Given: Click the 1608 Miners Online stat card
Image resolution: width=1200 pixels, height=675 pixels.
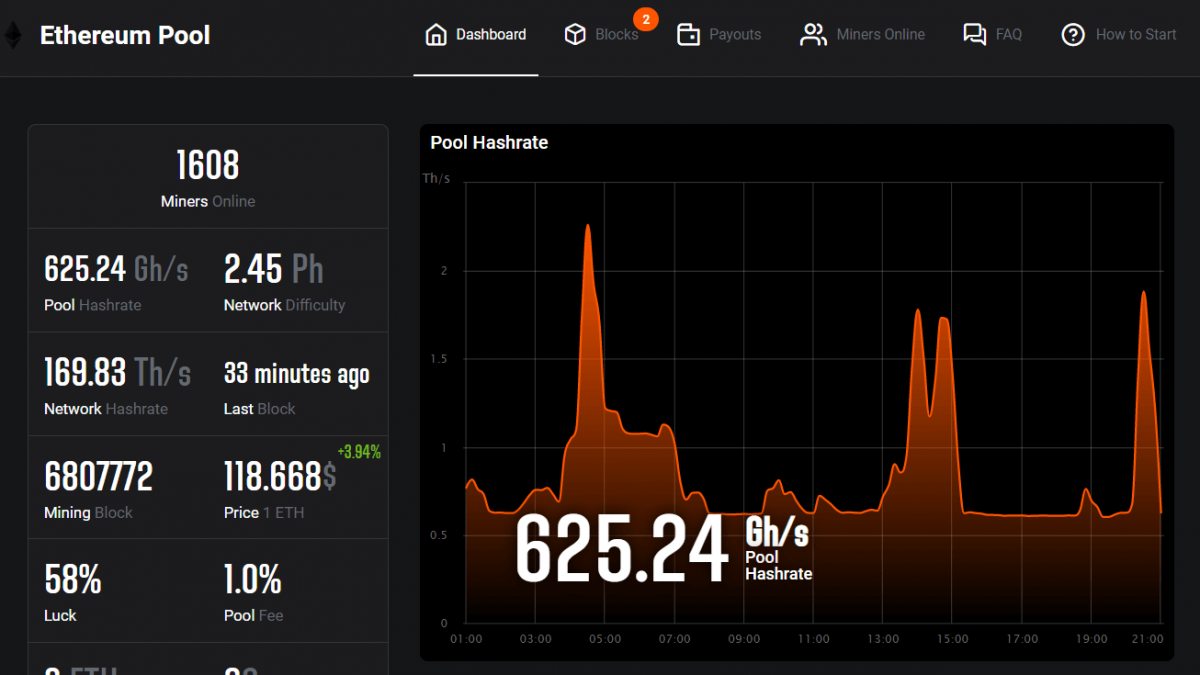Looking at the screenshot, I should (208, 175).
